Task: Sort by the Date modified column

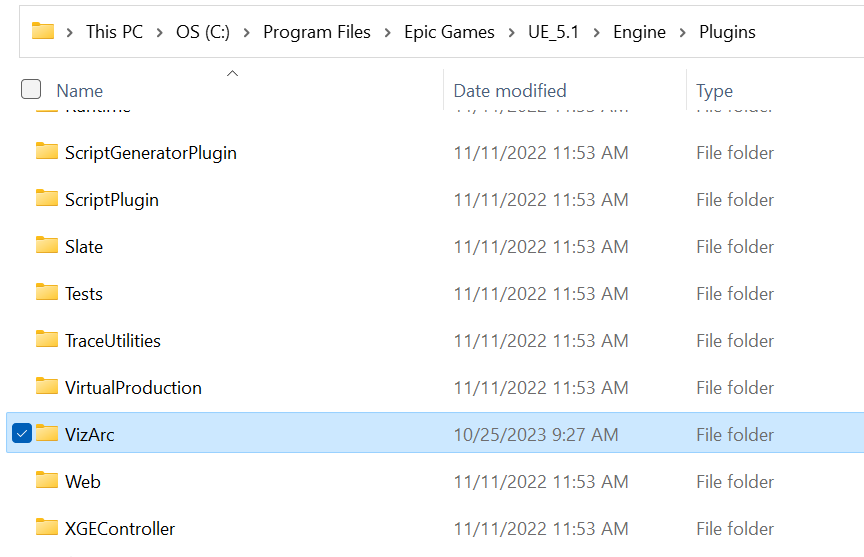Action: pyautogui.click(x=510, y=91)
